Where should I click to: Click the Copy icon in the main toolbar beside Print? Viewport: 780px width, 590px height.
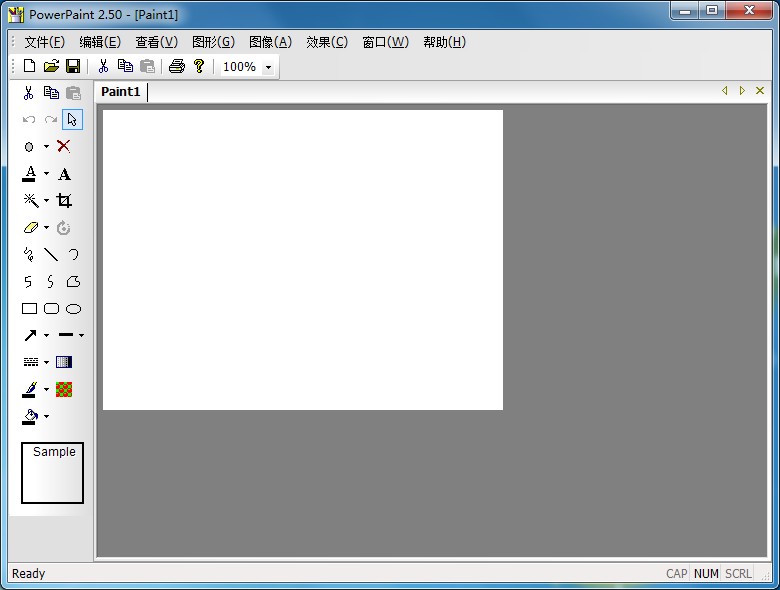(x=125, y=66)
